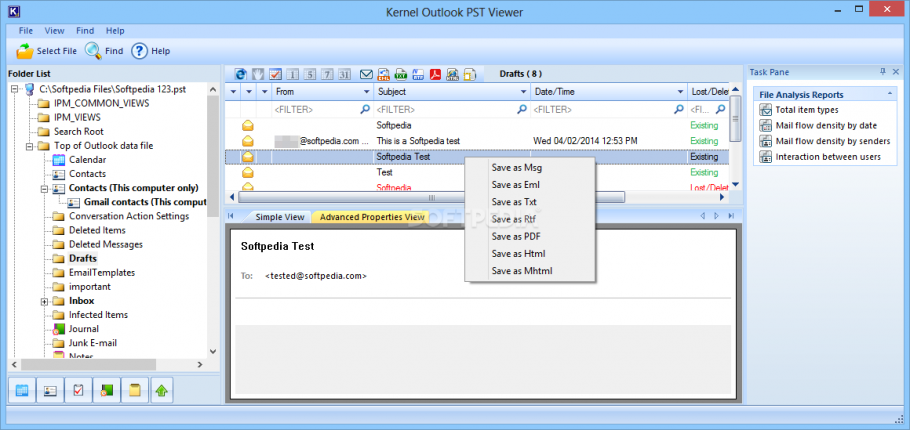Select the Deleted Items folder
Viewport: 910px width, 430px height.
point(97,230)
